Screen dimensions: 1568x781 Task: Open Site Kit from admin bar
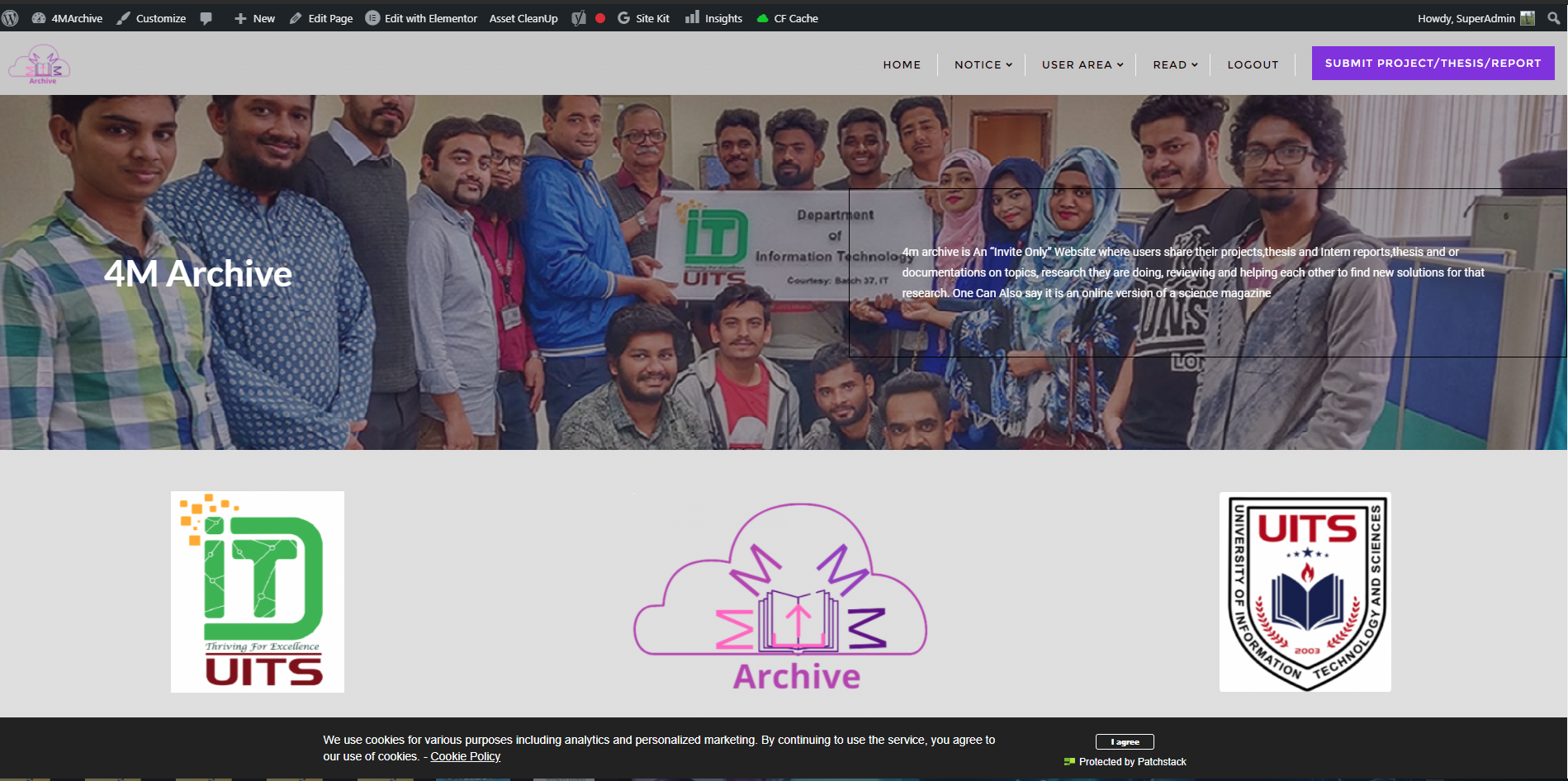click(x=643, y=18)
